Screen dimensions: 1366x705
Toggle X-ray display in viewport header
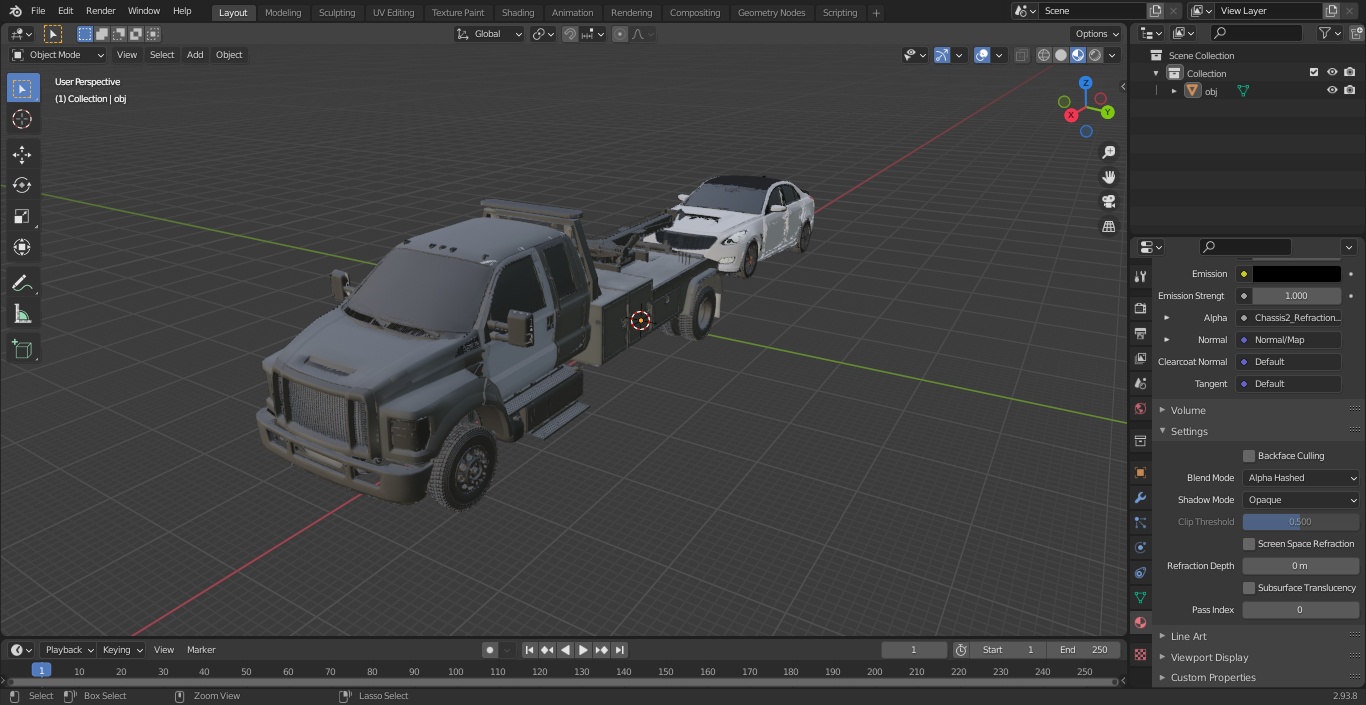[x=1021, y=55]
